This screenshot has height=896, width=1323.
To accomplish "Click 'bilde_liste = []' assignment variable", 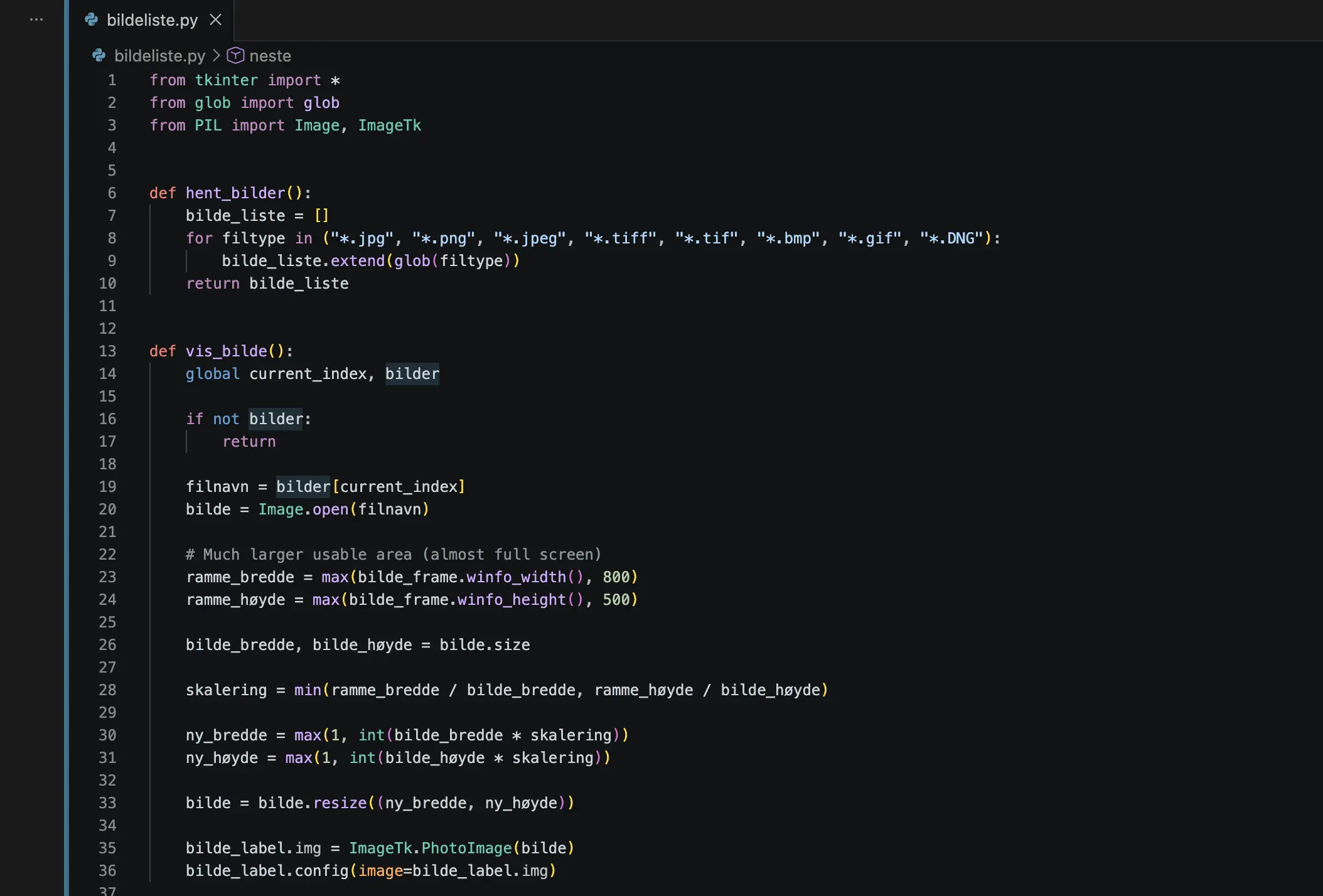I will click(235, 216).
